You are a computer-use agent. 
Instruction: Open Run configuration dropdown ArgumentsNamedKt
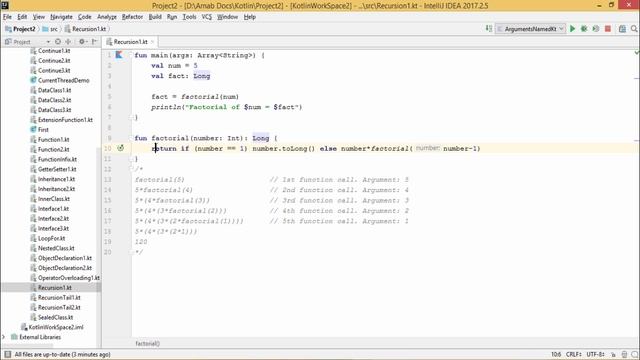click(x=531, y=29)
